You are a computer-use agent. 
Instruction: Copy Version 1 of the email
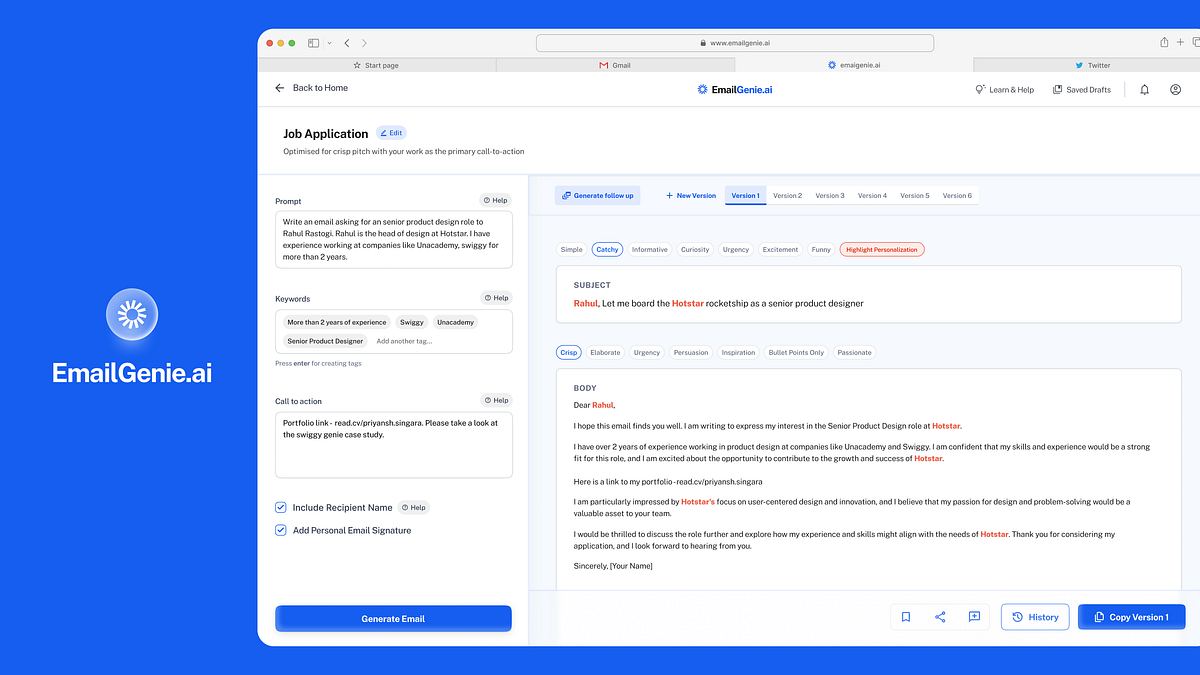(x=1131, y=617)
